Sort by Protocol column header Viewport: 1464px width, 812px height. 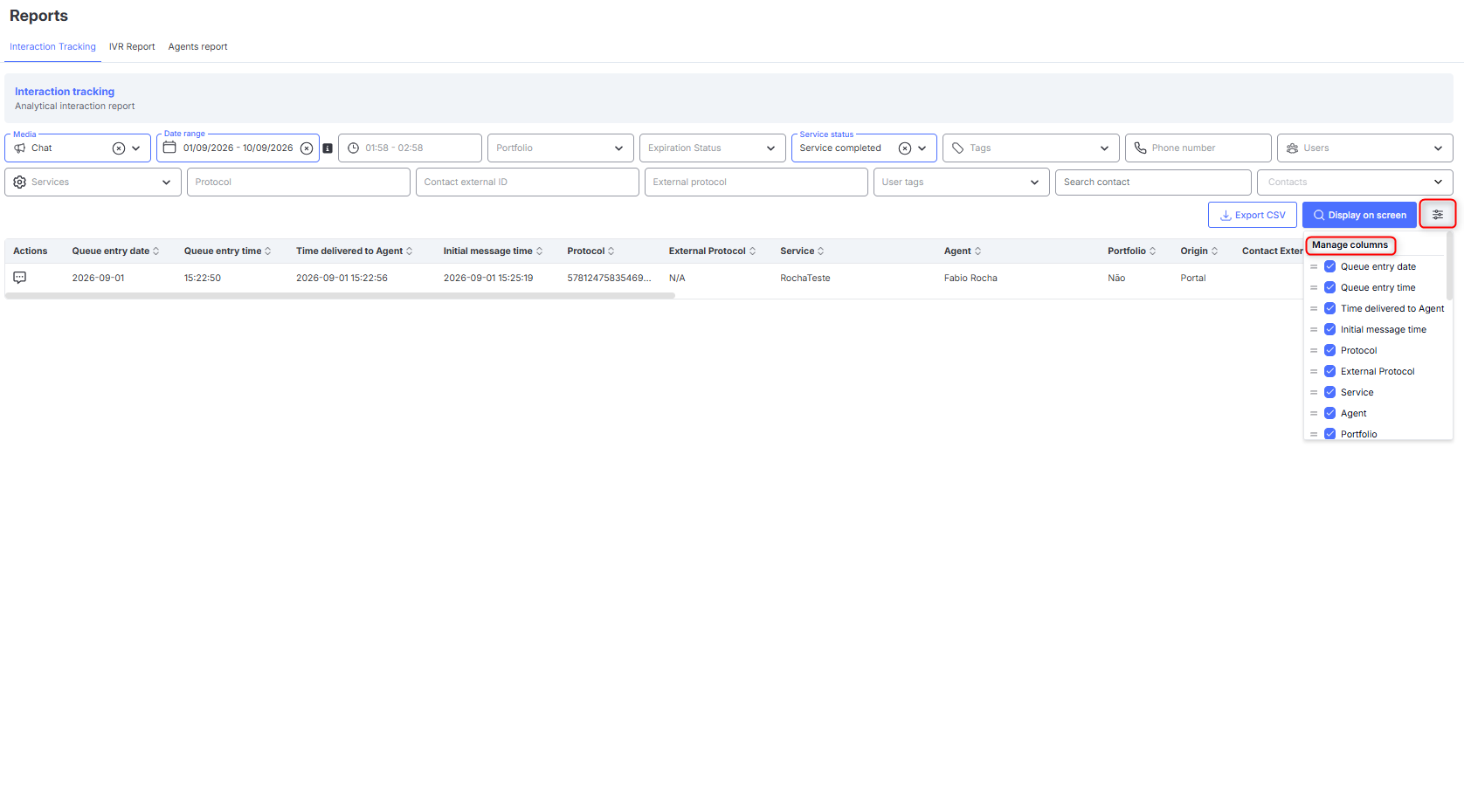611,251
